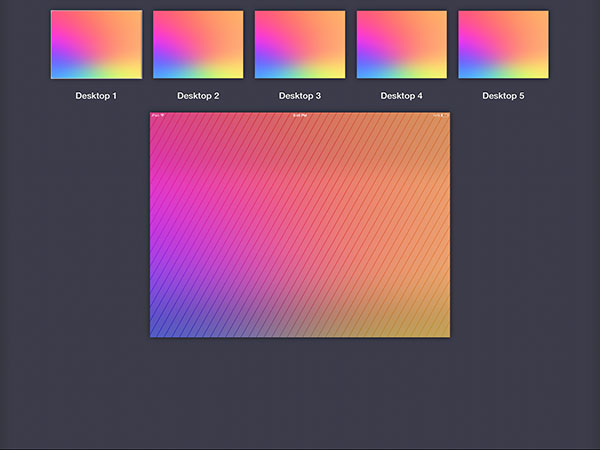Tap the Wi-Fi icon in preview status bar
Image resolution: width=600 pixels, height=450 pixels.
(162, 116)
